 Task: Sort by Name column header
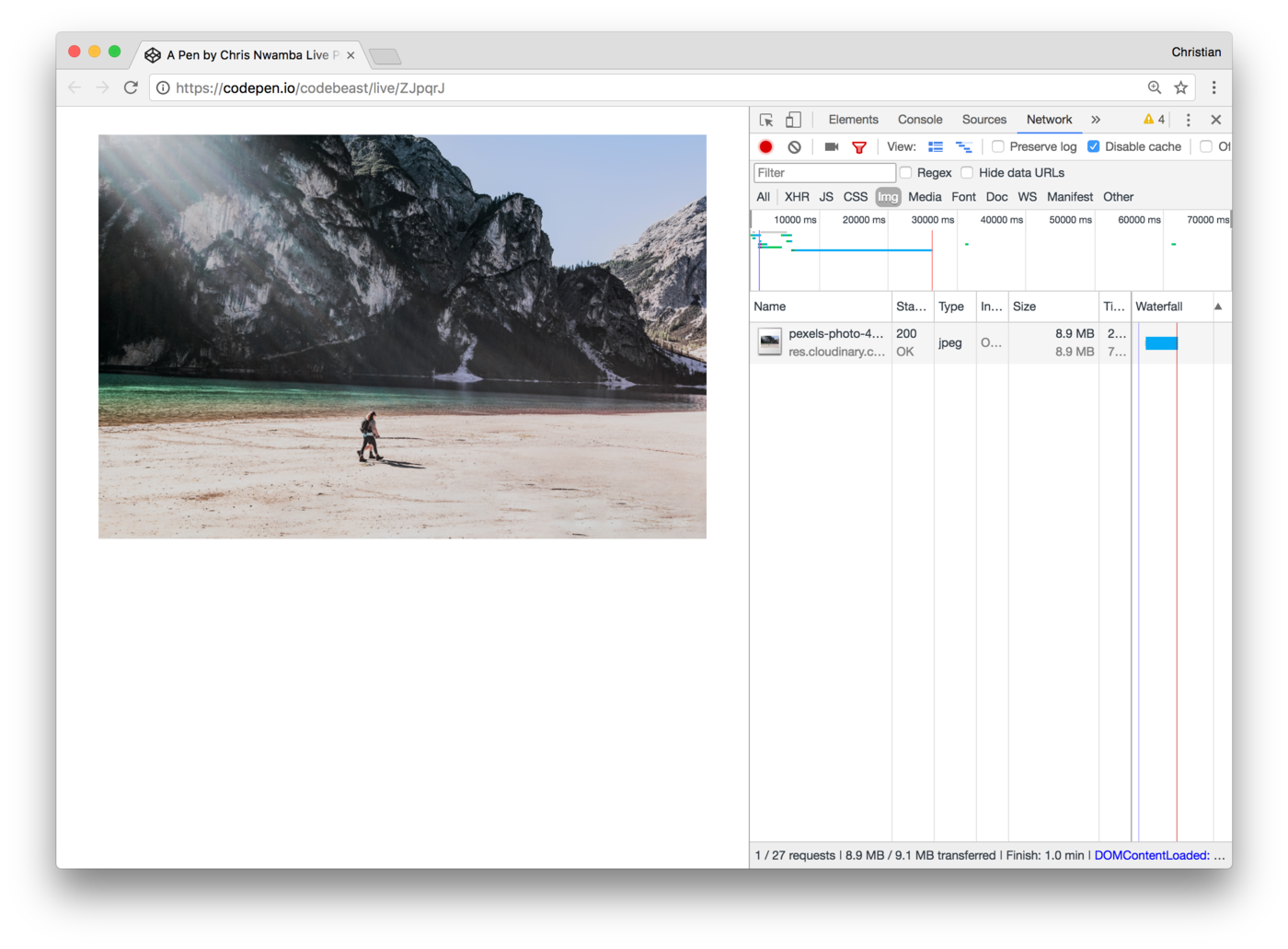(821, 307)
